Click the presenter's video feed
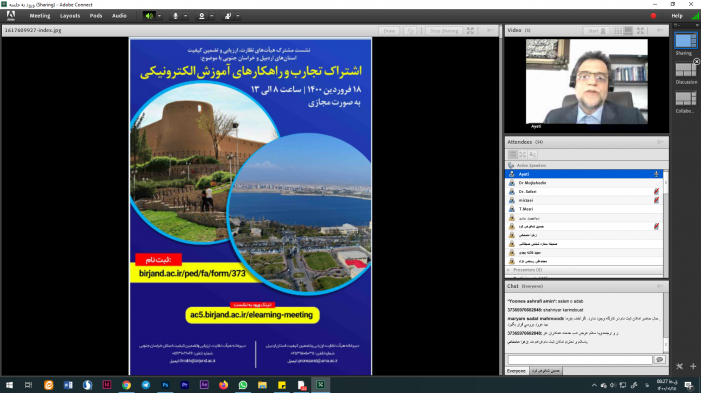Viewport: 701px width, 393px height. (x=587, y=81)
